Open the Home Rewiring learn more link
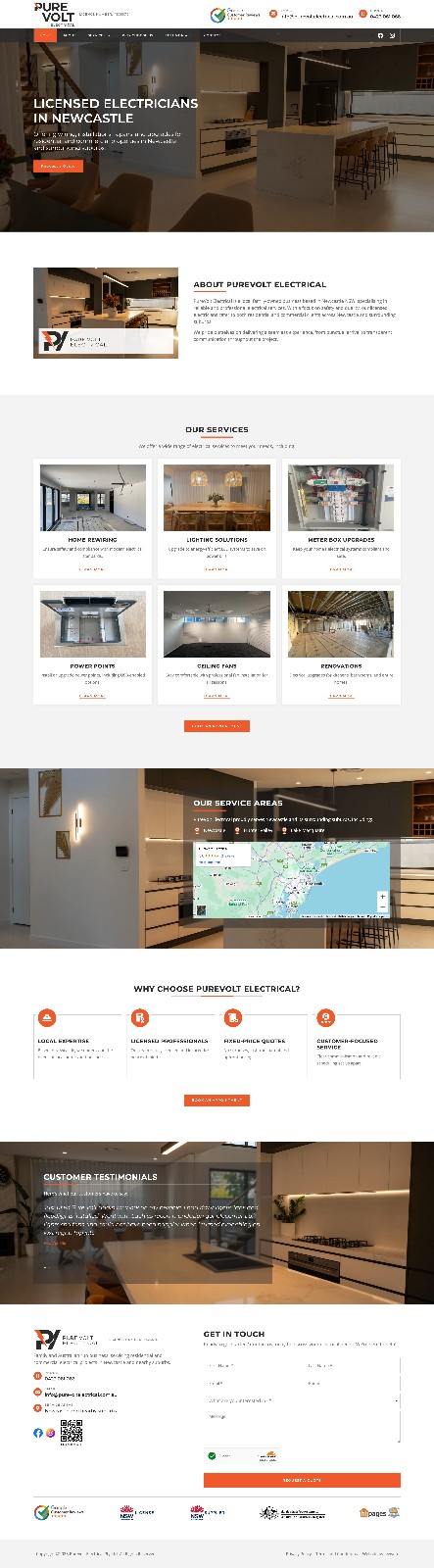Image resolution: width=434 pixels, height=1568 pixels. [x=92, y=568]
